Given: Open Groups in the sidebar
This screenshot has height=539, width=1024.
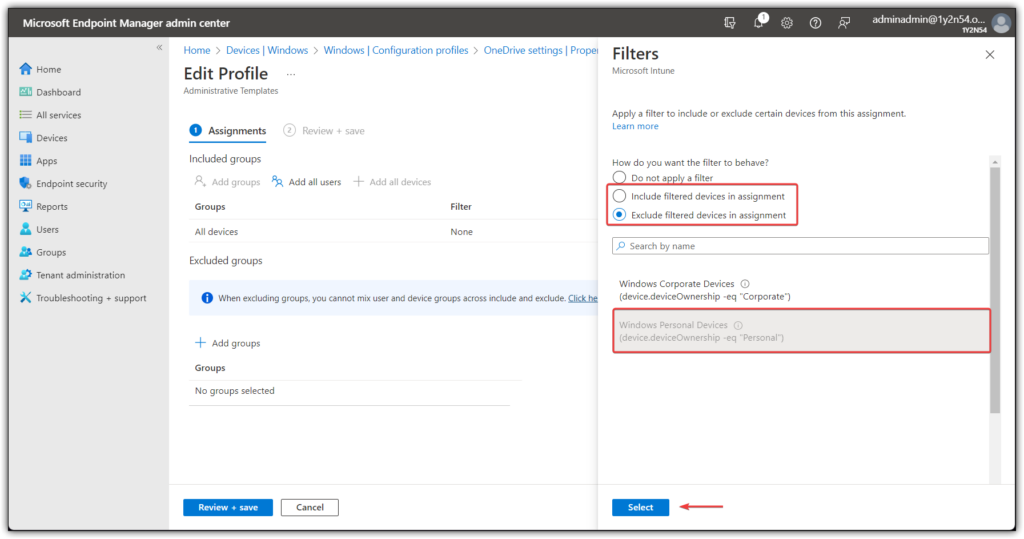Looking at the screenshot, I should point(42,252).
